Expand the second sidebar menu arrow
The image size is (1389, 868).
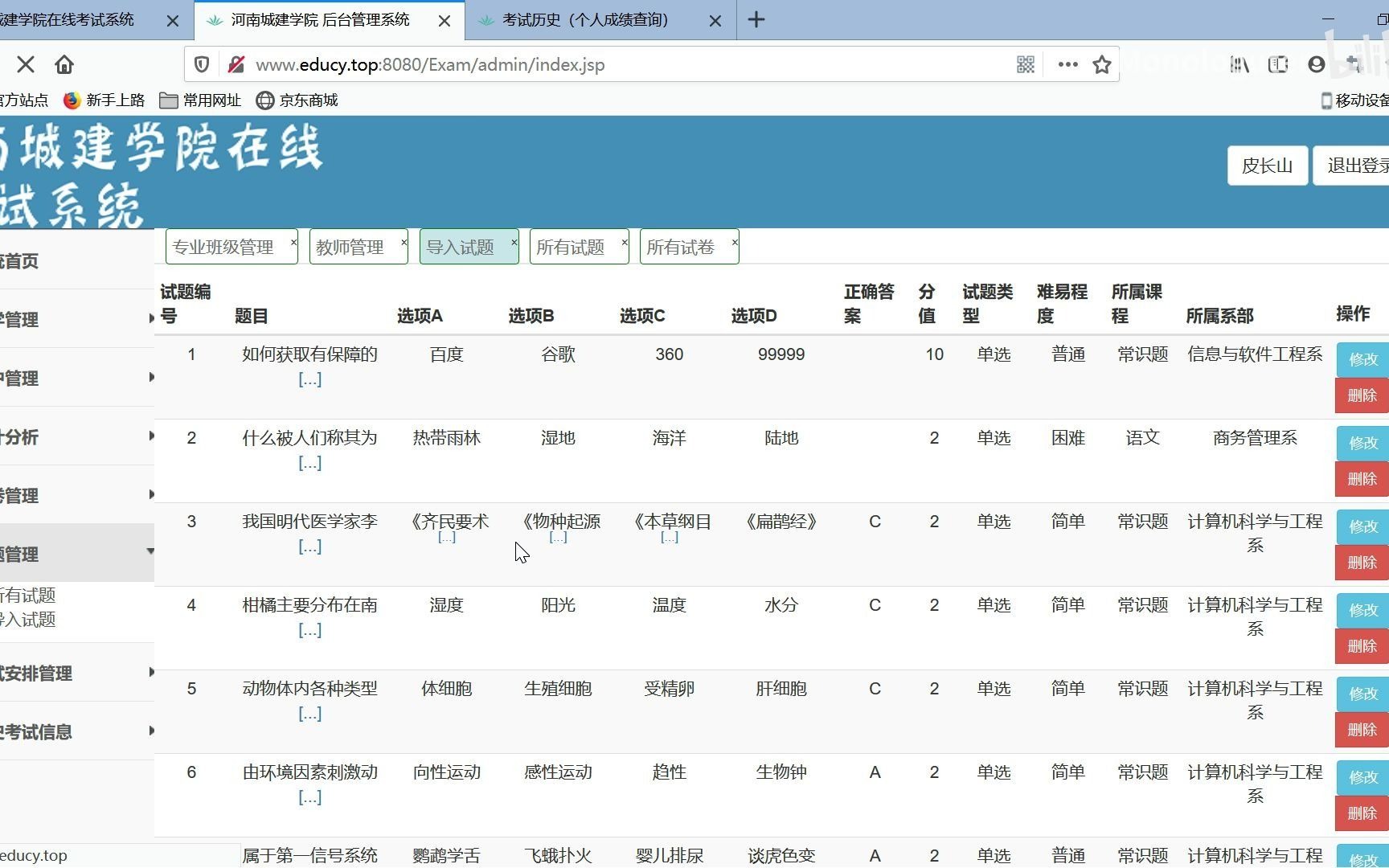click(151, 318)
